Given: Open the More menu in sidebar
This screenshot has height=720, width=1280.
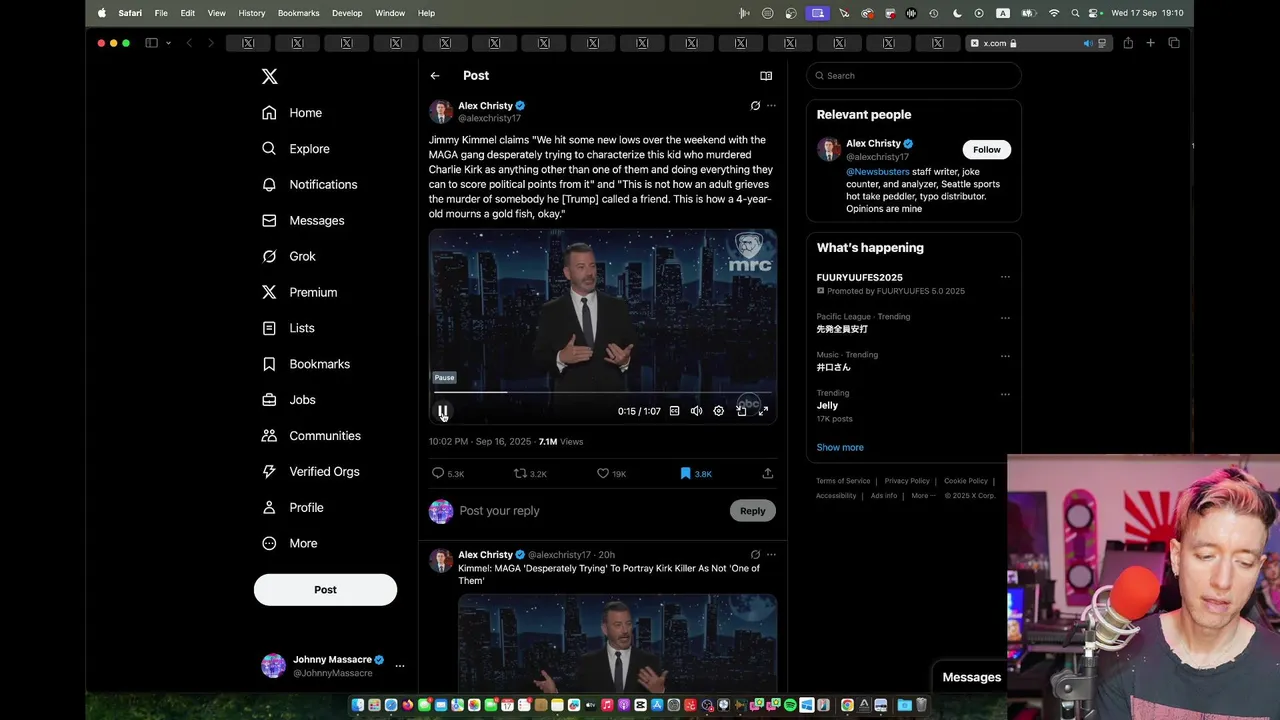Looking at the screenshot, I should (289, 544).
